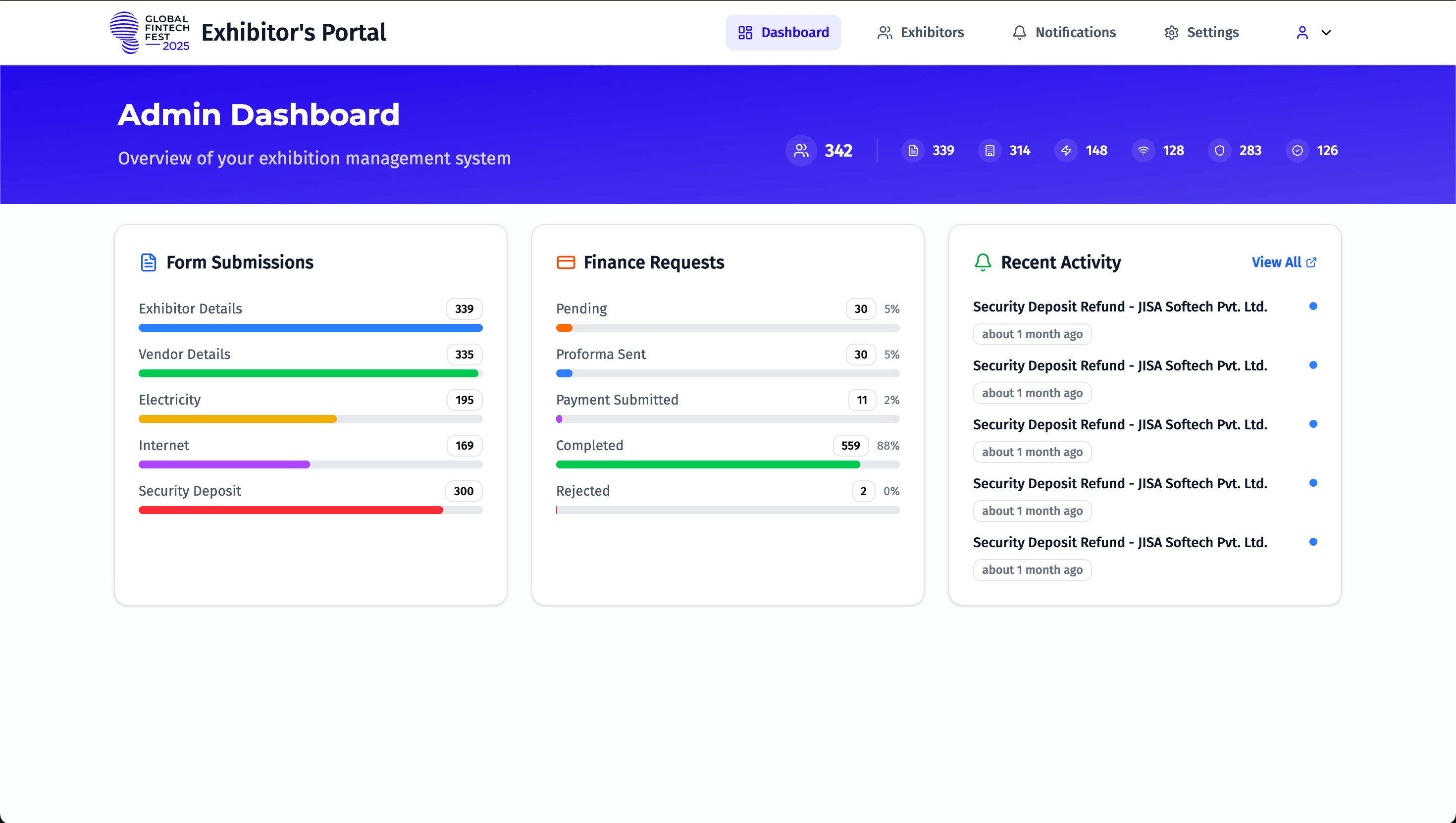Screen dimensions: 1456x823
Task: Click the building icon showing 314
Action: 989,151
